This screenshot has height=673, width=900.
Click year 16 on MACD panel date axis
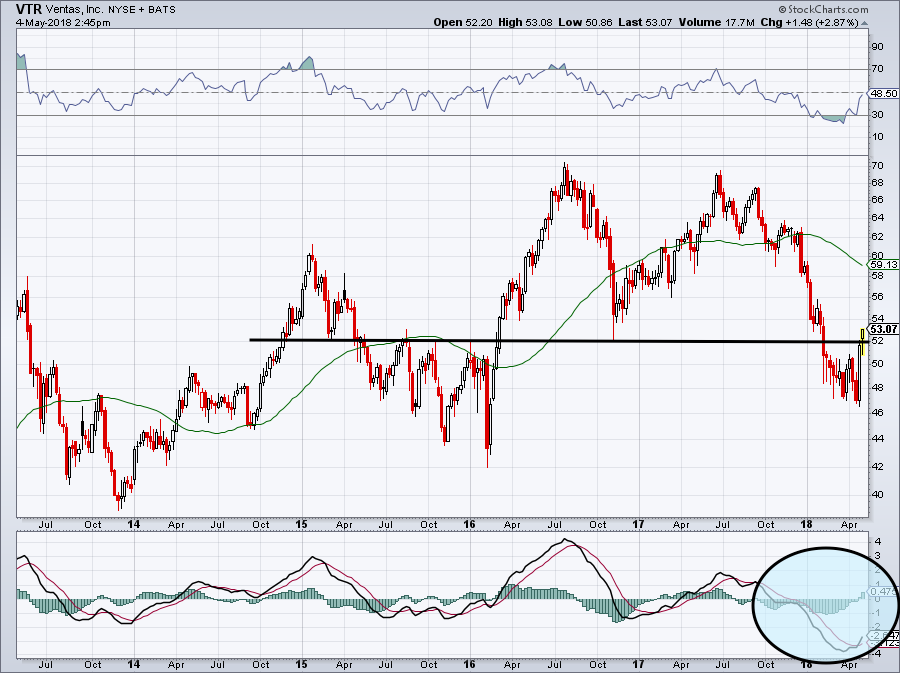470,664
